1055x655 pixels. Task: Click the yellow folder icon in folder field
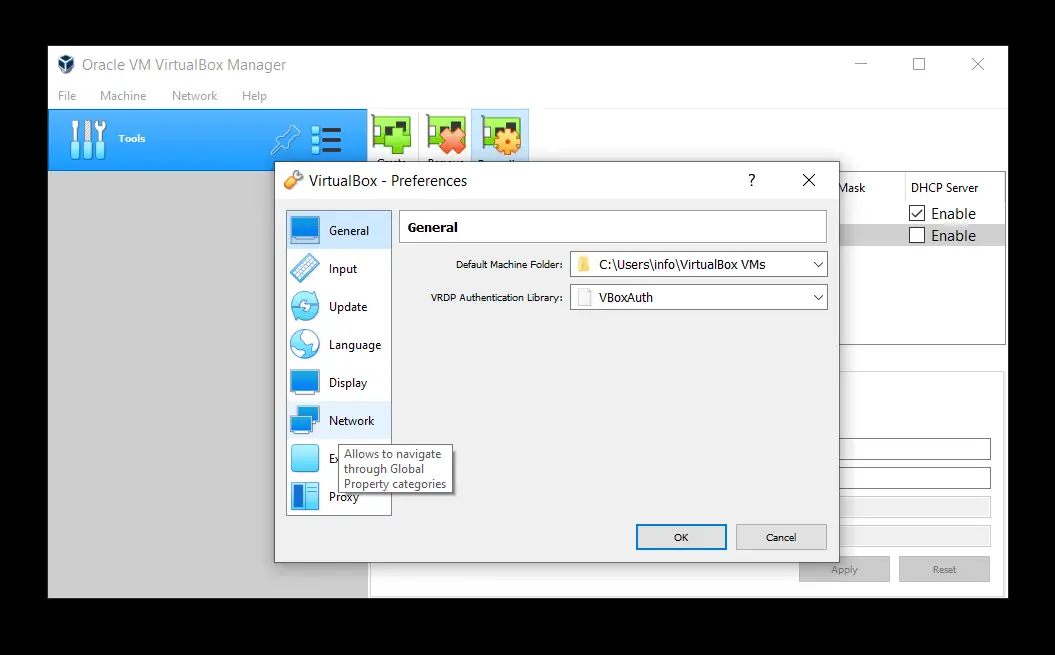[x=584, y=265]
